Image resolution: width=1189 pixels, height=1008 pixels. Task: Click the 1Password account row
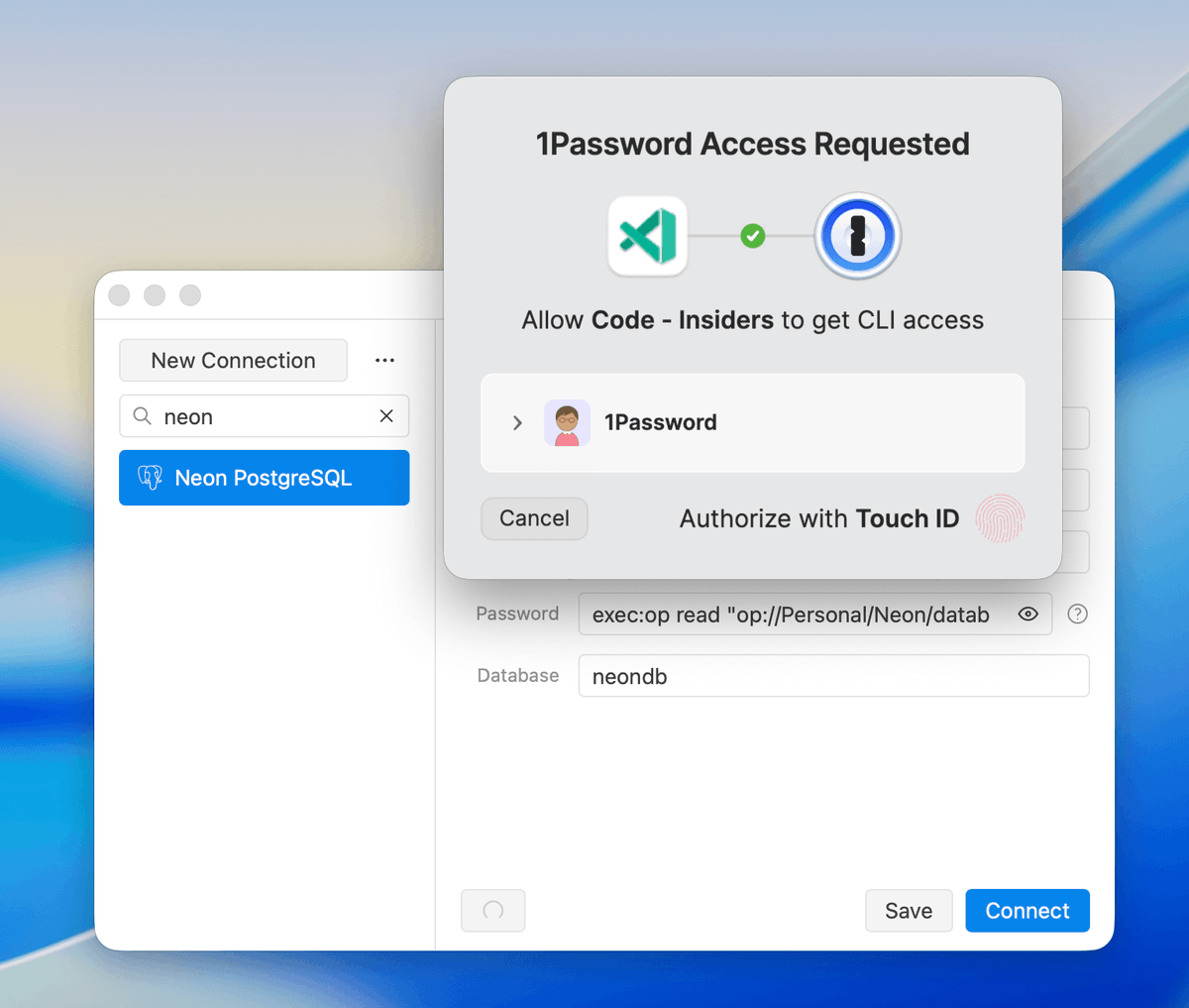coord(753,423)
